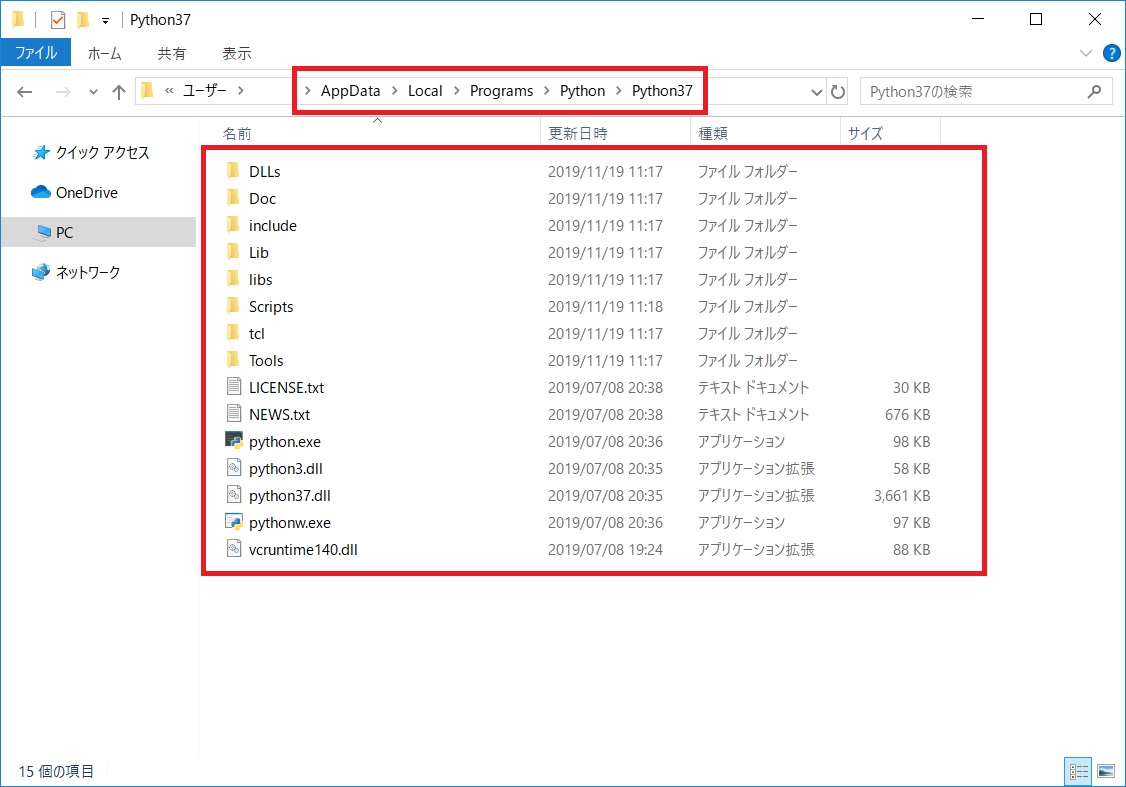Select the pythonw.exe application icon

click(x=233, y=522)
